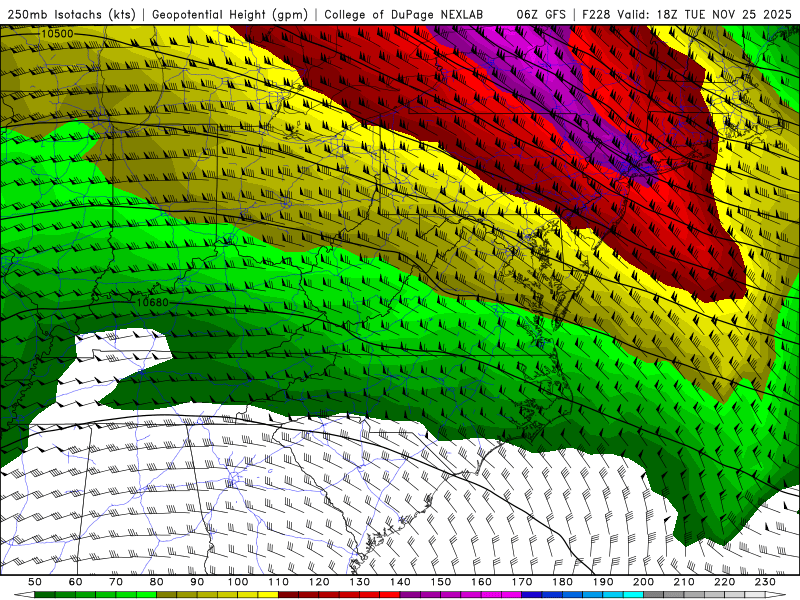Click the 210 label on the color scale
The image size is (800, 600).
684,582
